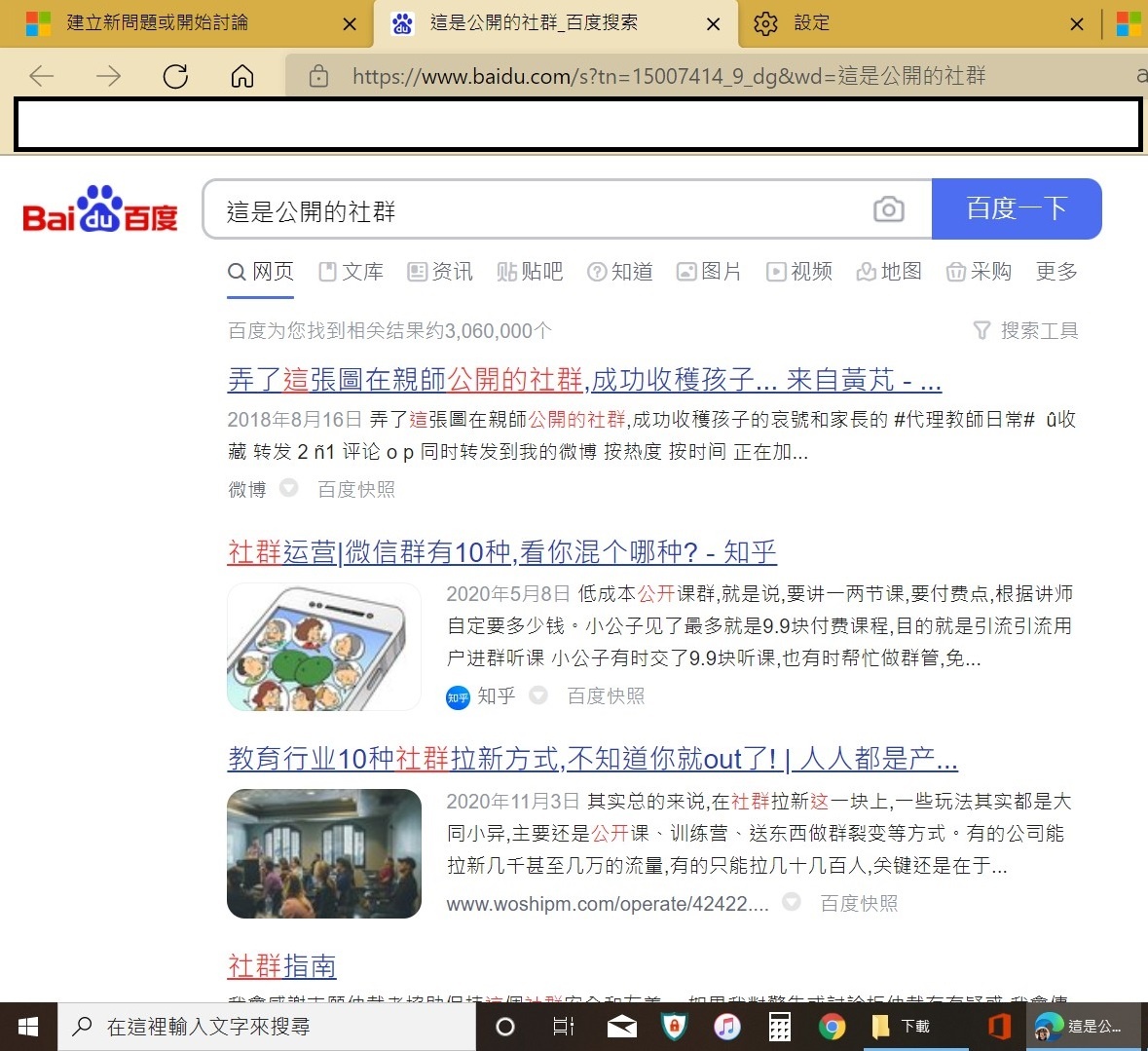Click the 百度一下 search button
The height and width of the screenshot is (1051, 1148).
pos(1018,208)
